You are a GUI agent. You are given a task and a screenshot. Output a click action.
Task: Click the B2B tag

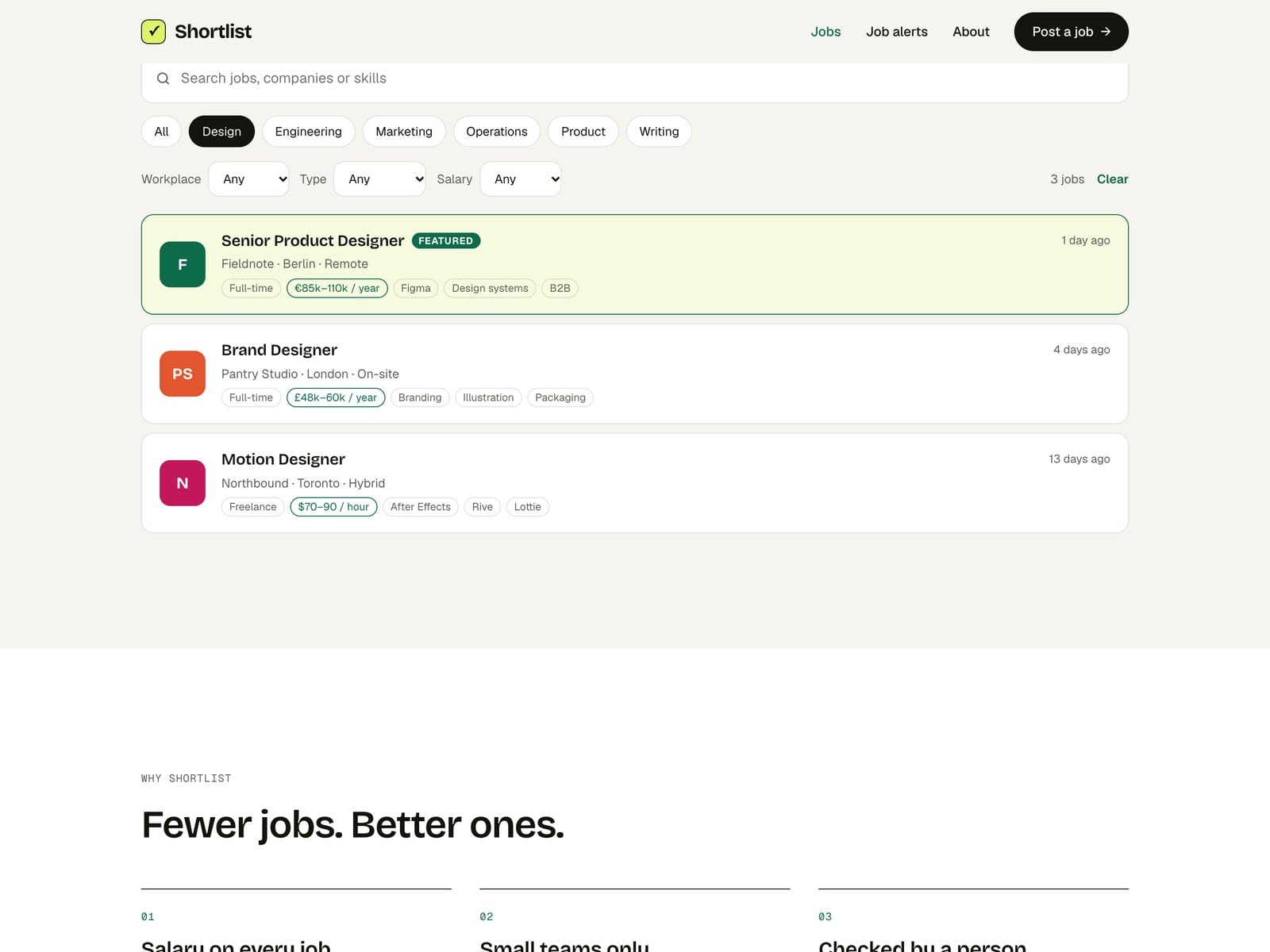click(x=560, y=288)
